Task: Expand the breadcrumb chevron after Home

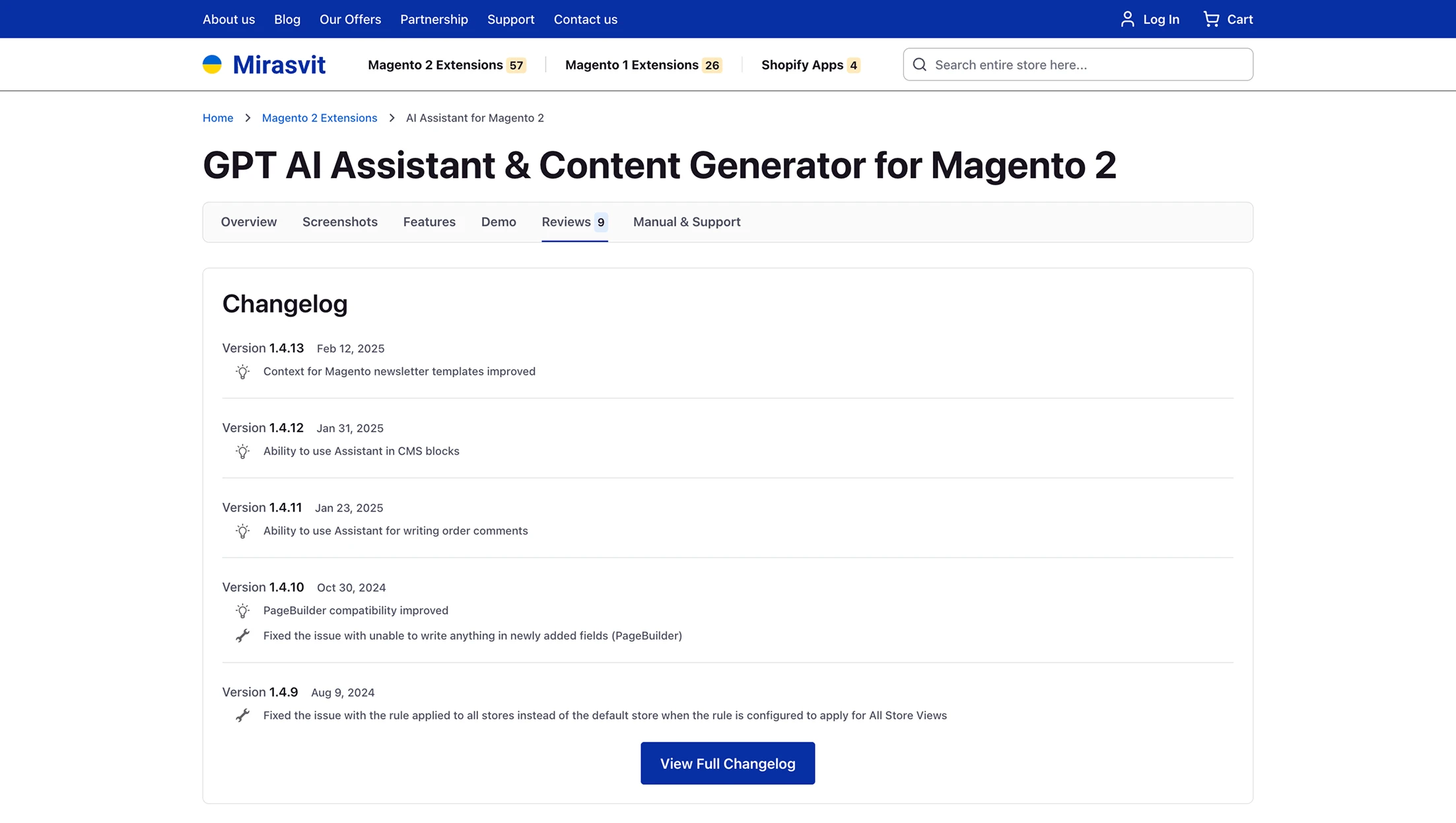Action: click(248, 117)
